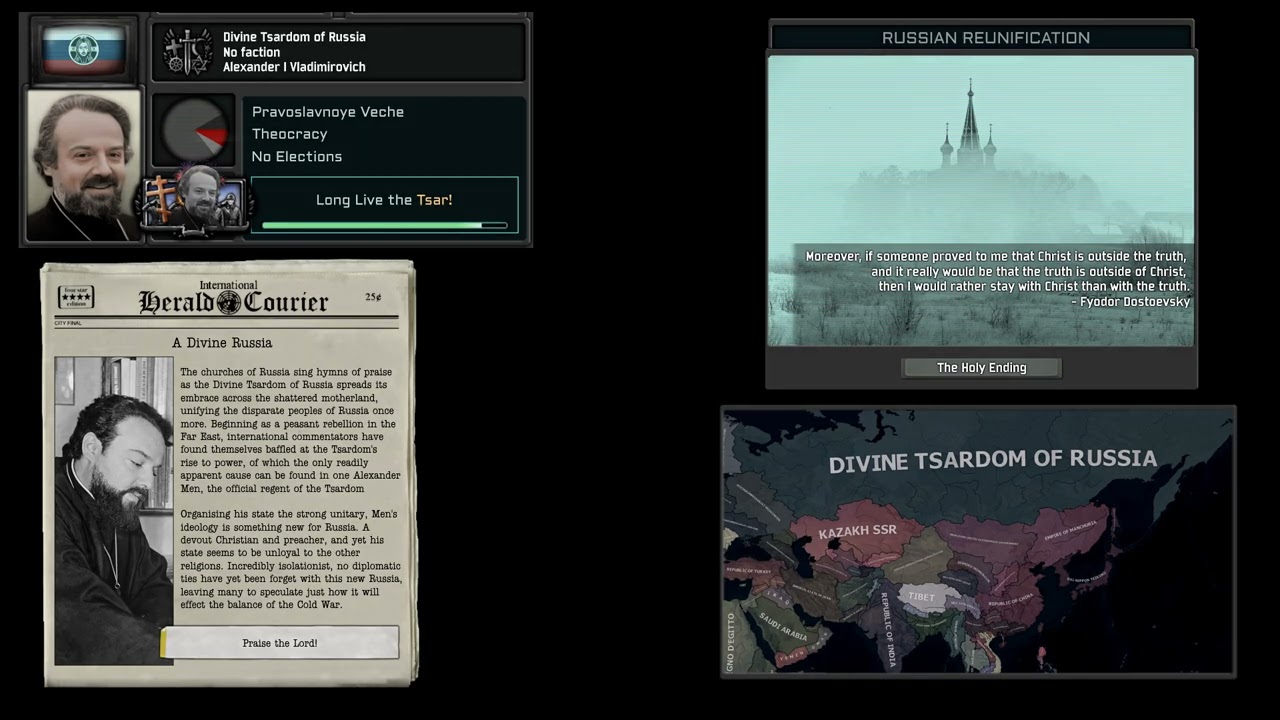Click the misty church event picture
1280x720 pixels.
pos(980,200)
